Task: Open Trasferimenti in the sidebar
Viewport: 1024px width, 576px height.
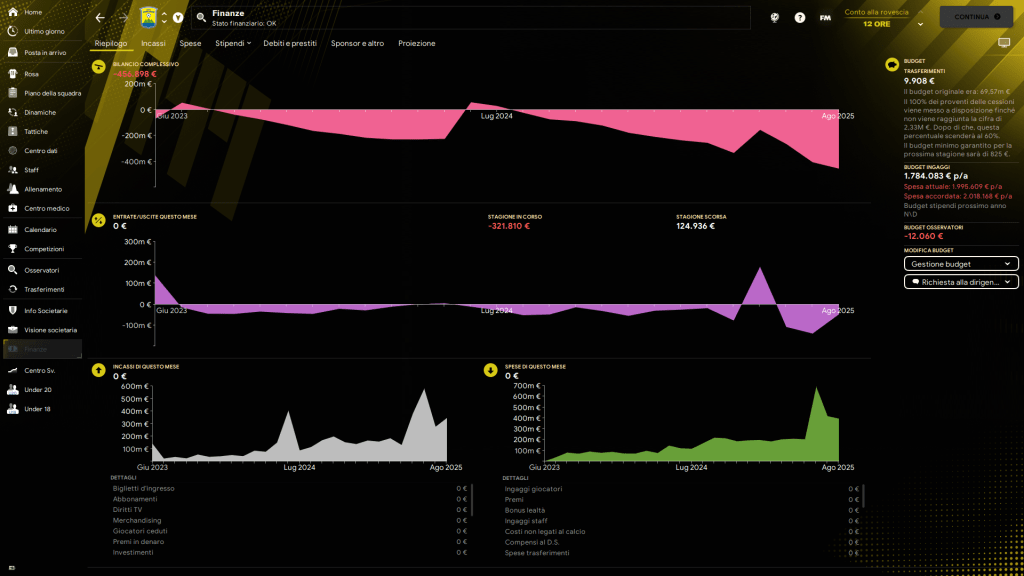Action: coord(43,289)
